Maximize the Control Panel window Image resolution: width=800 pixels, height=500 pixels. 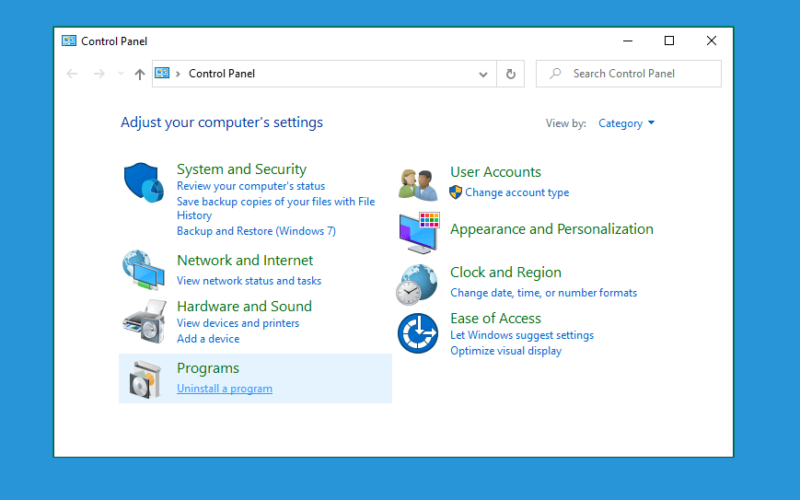669,41
